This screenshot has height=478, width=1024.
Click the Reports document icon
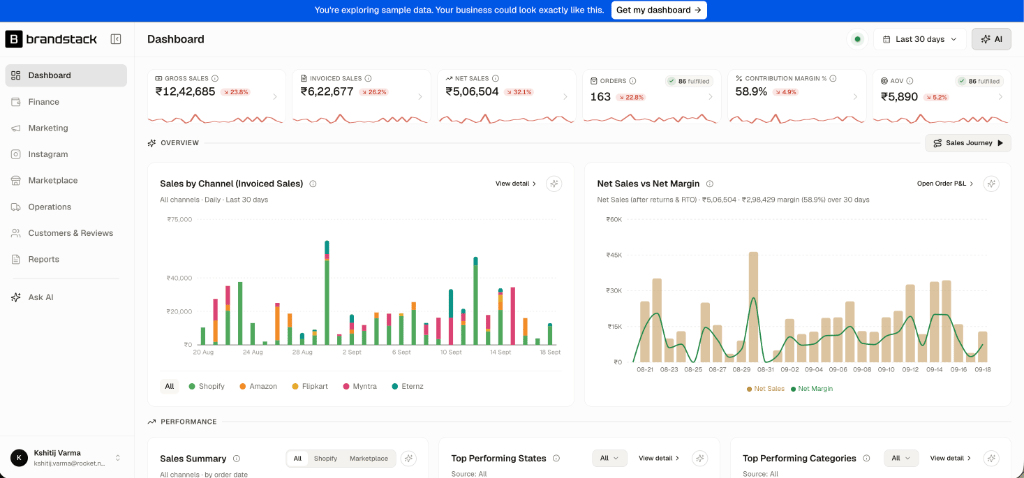[16, 259]
